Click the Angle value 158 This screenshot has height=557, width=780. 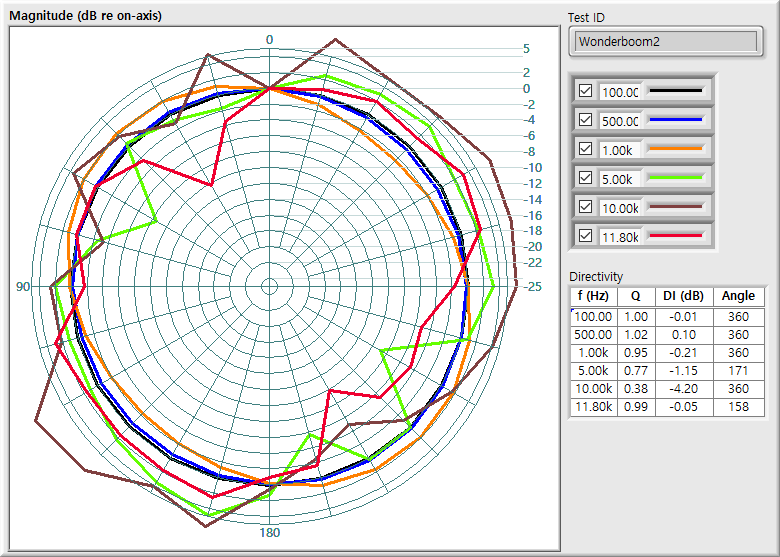738,406
